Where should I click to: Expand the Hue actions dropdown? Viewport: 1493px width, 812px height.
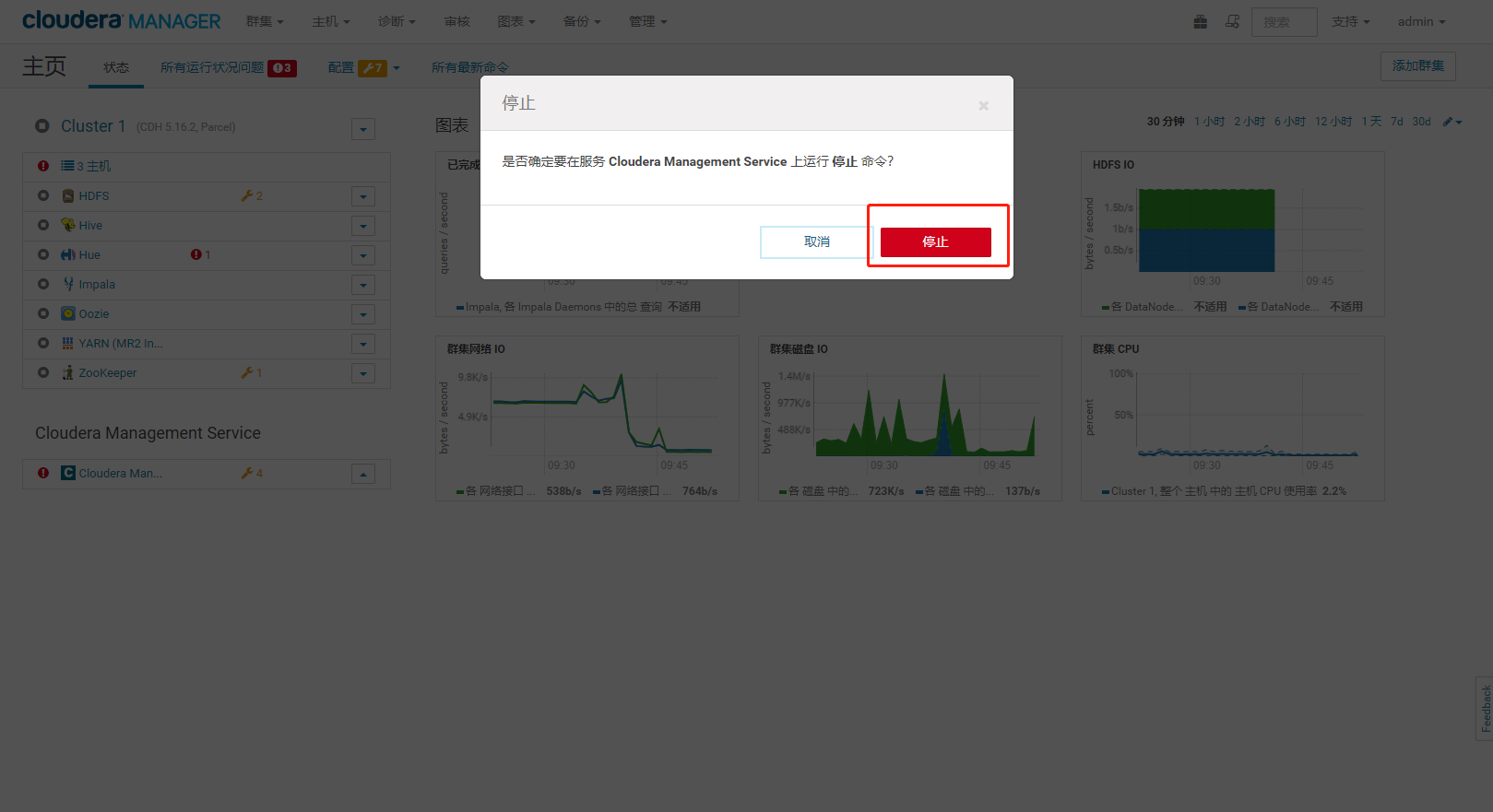tap(363, 255)
